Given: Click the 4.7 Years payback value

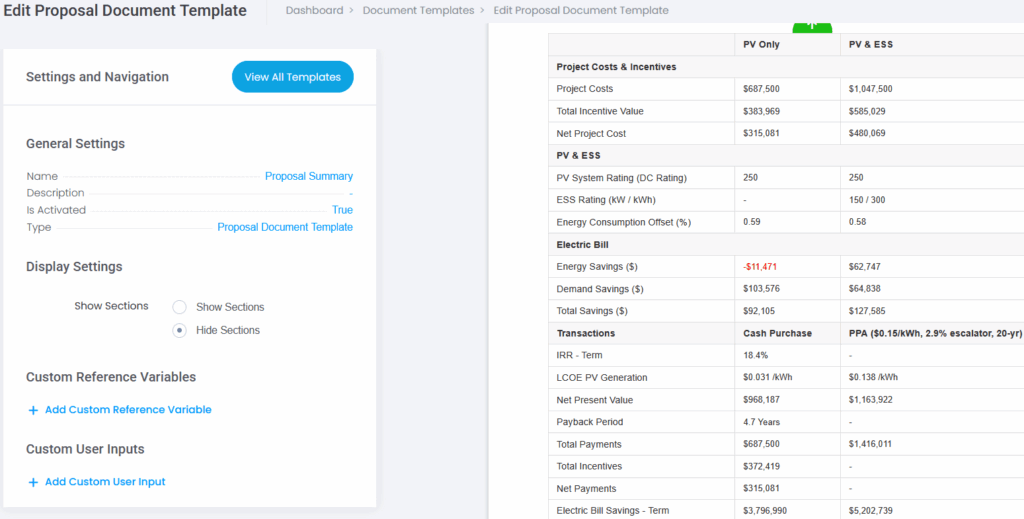Looking at the screenshot, I should (761, 422).
